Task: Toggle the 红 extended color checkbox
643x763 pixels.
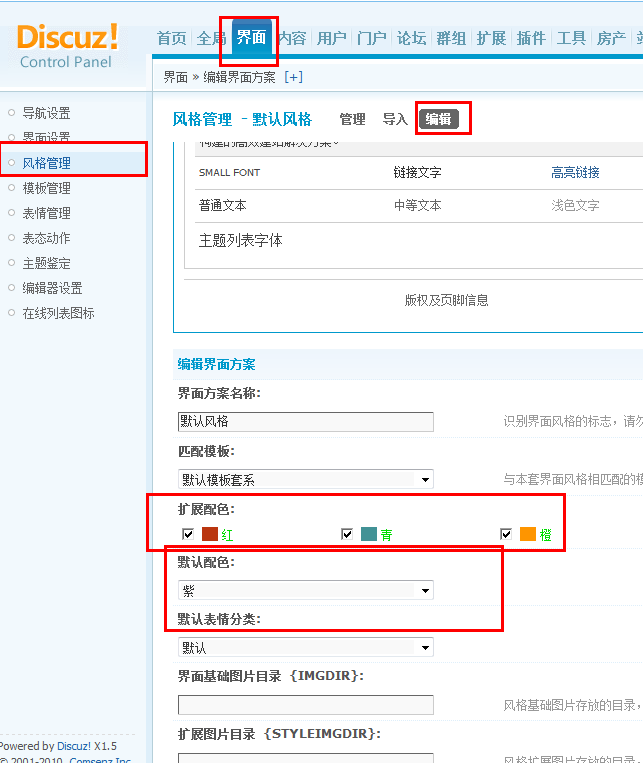Action: click(x=188, y=534)
